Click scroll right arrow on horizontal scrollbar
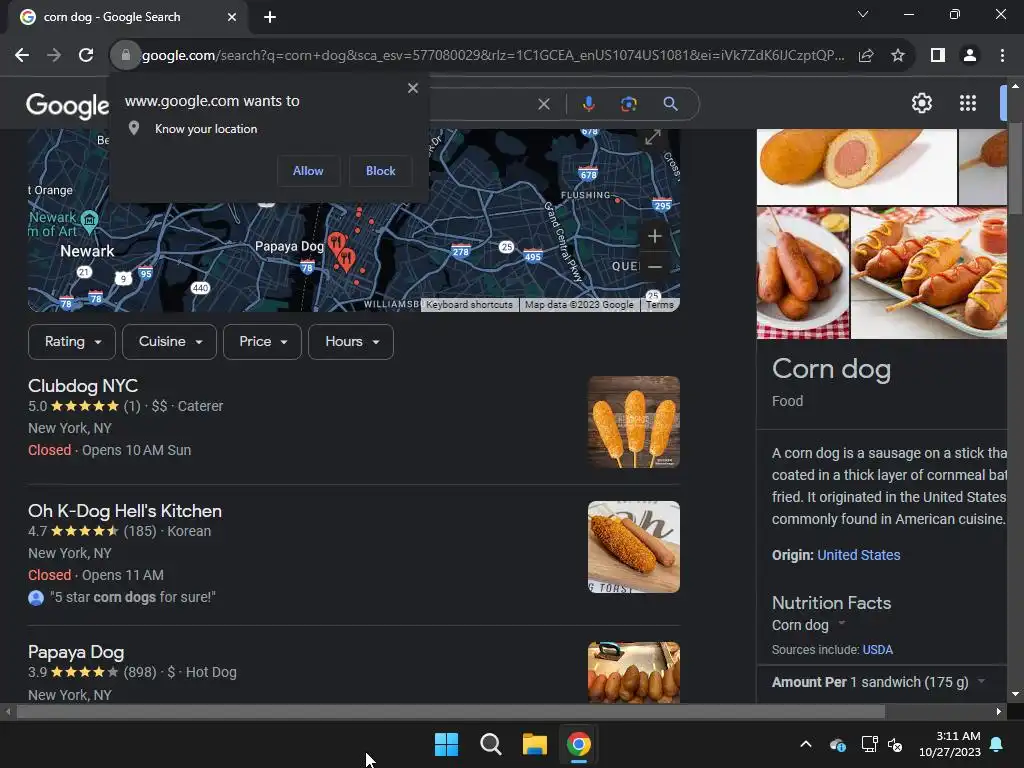Screen dimensions: 1024x768 999,711
